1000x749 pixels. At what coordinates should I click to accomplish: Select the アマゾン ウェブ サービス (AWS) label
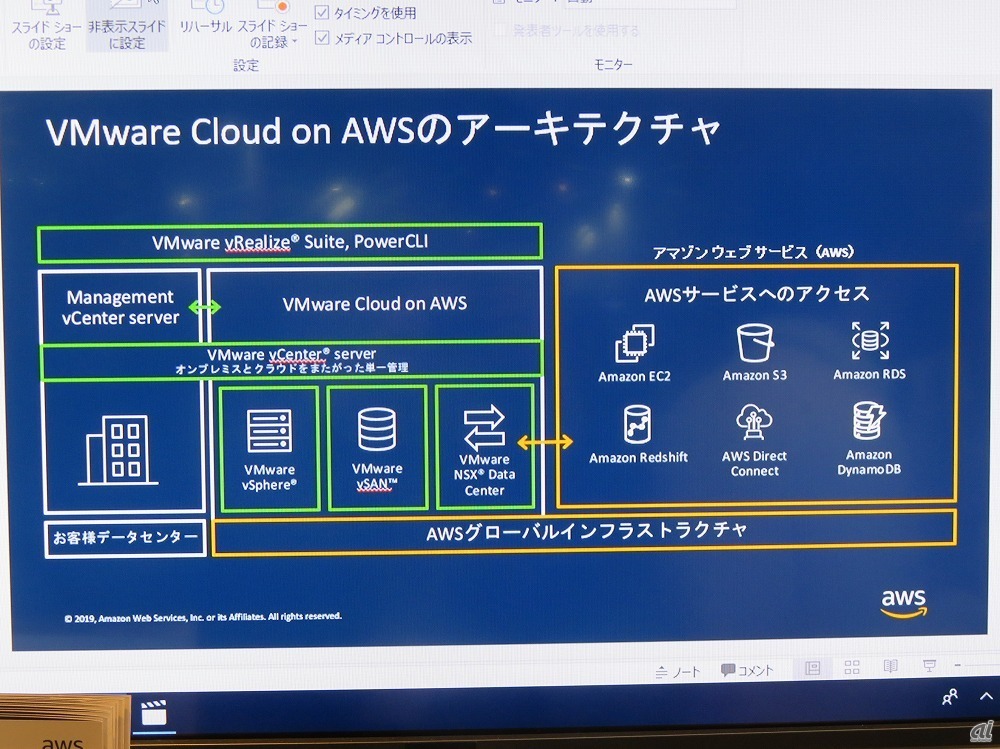(x=753, y=252)
